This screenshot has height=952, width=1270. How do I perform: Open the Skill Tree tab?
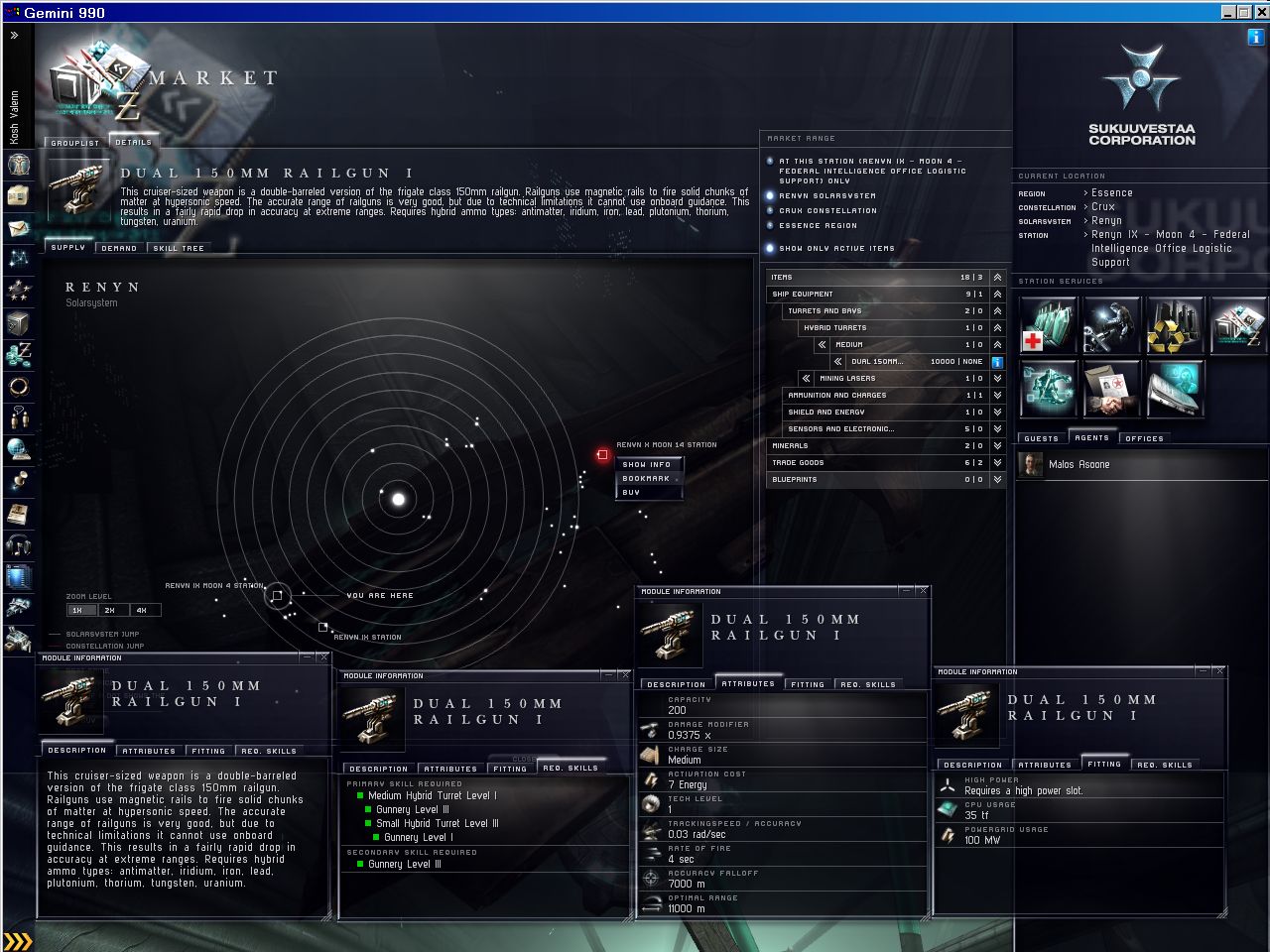point(179,248)
